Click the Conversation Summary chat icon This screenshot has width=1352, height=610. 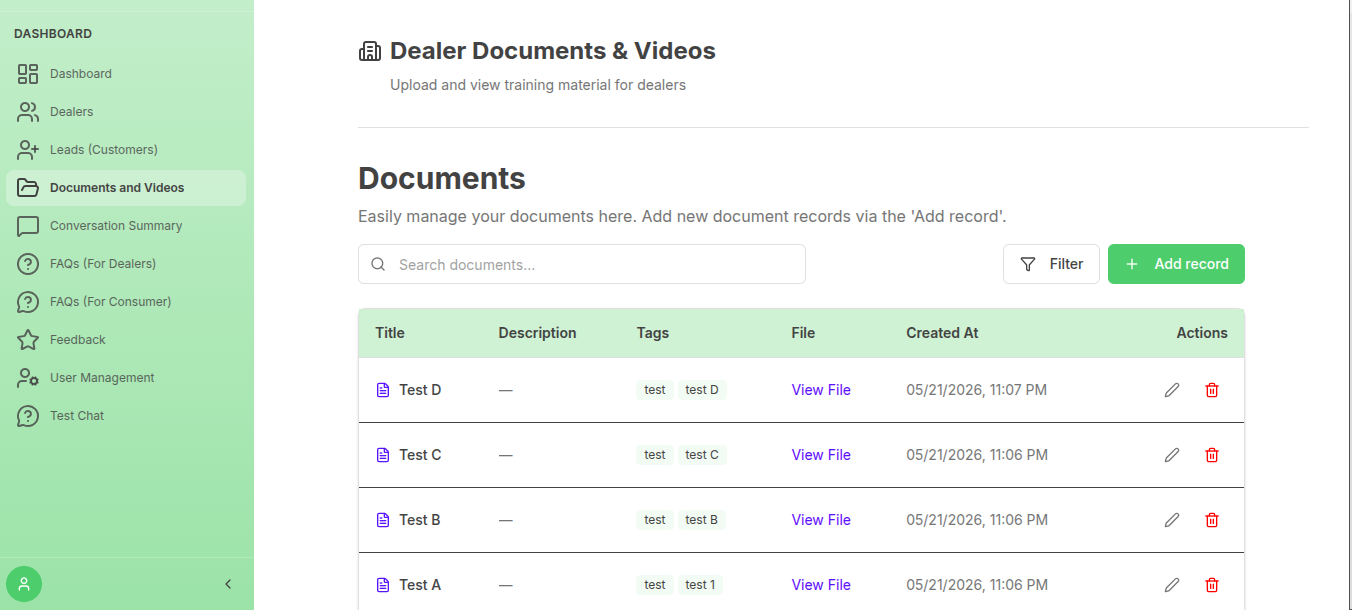pos(28,226)
